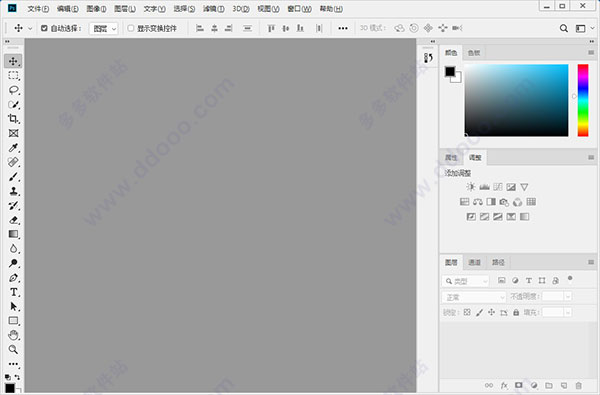
Task: Select the Move tool in toolbox
Action: 13,61
